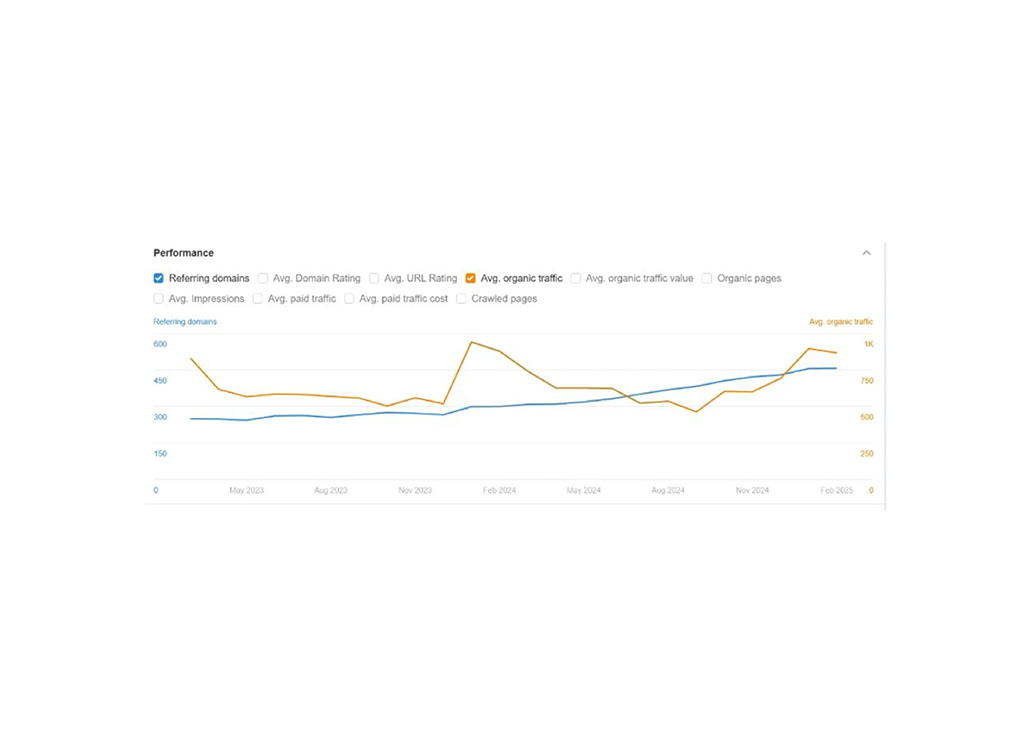Enable the Avg. Domain Rating metric
Screen dimensions: 1024x750
[x=262, y=278]
